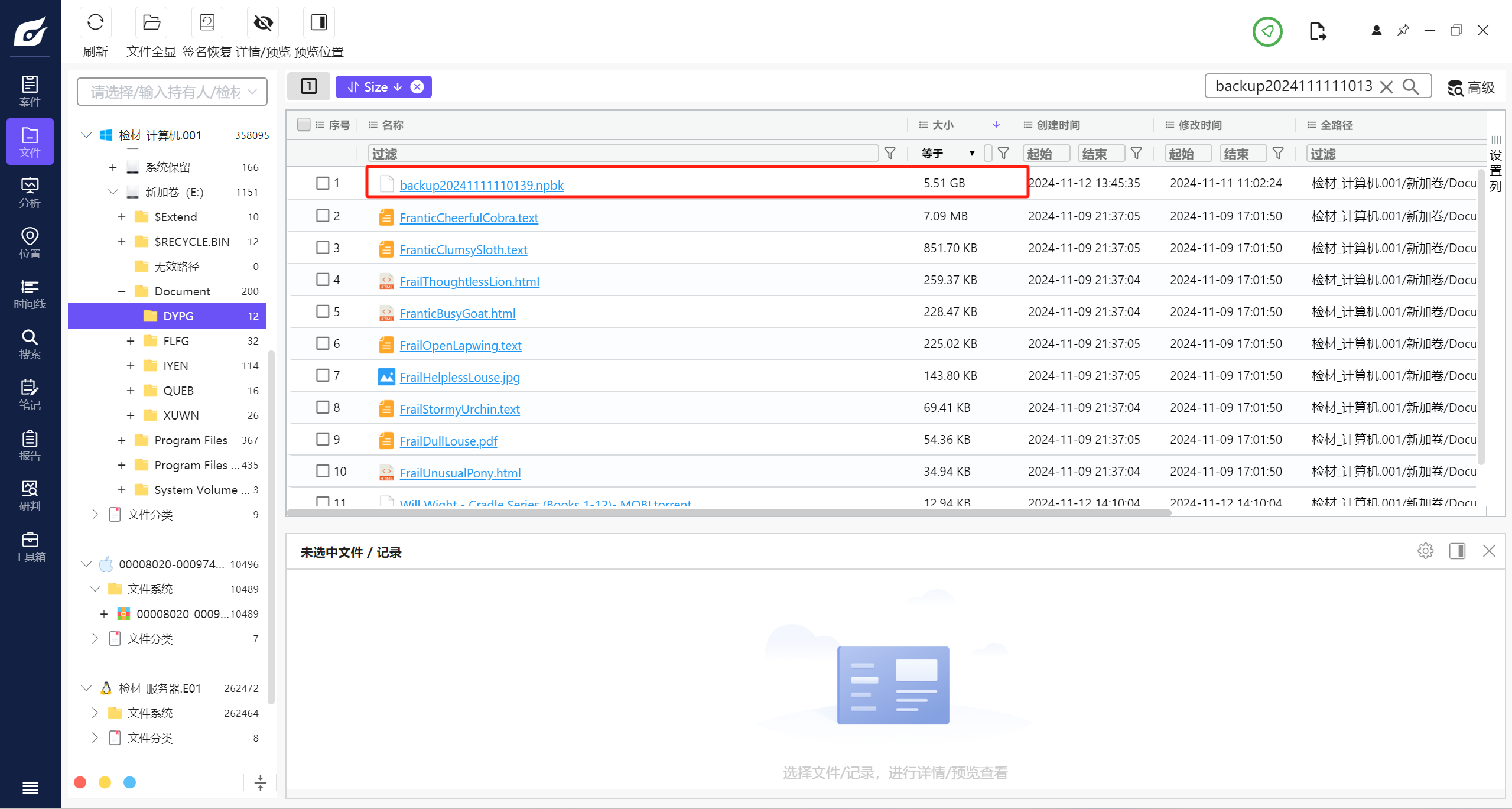
Task: Open the holder/evidence selection dropdown
Action: (172, 92)
